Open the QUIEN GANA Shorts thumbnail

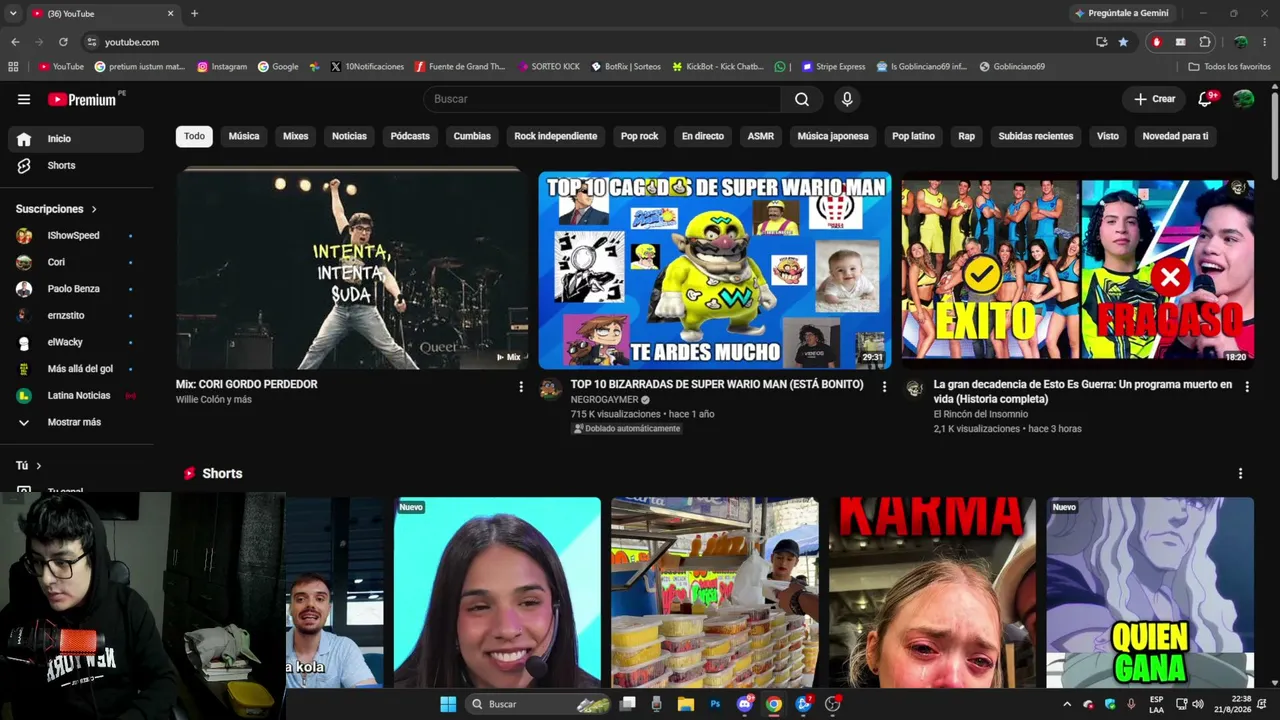1150,592
